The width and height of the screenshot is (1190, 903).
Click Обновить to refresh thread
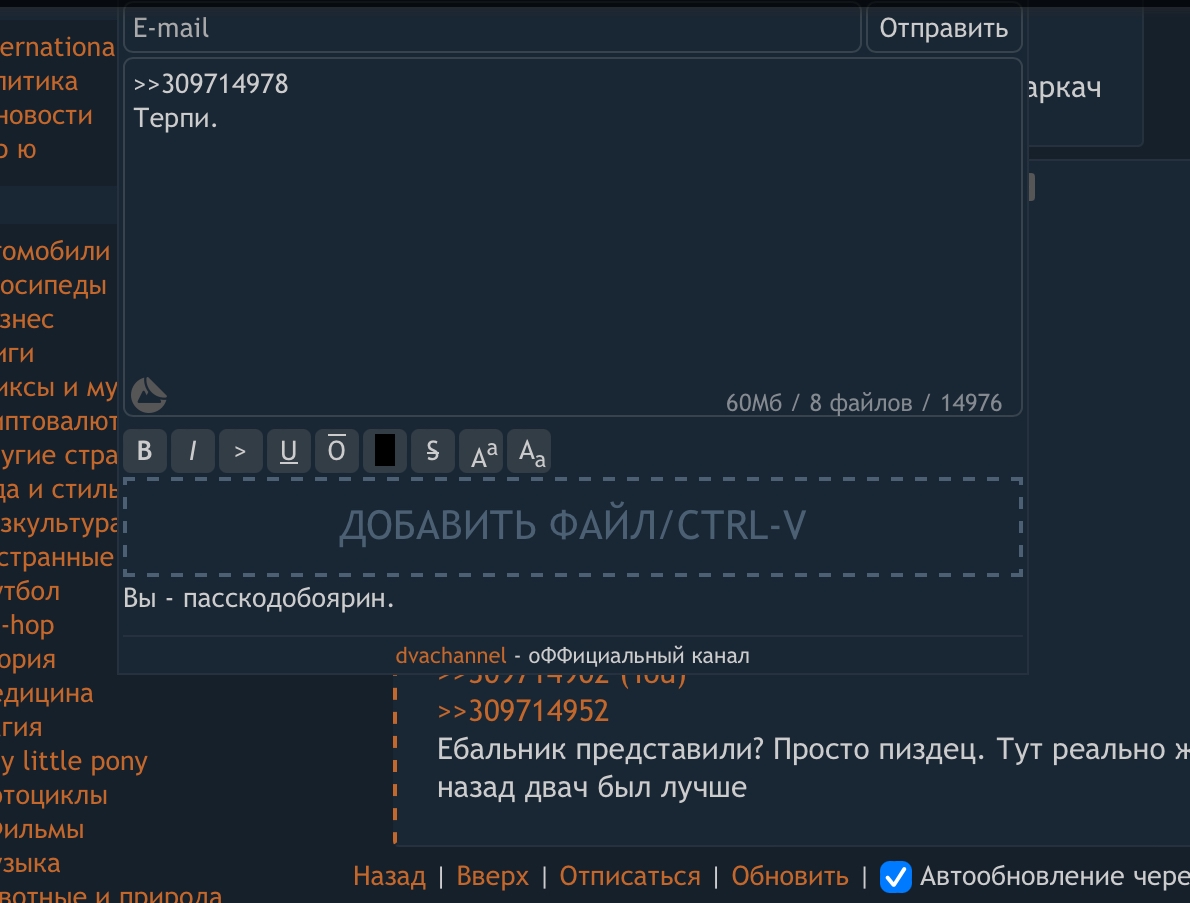click(x=790, y=876)
